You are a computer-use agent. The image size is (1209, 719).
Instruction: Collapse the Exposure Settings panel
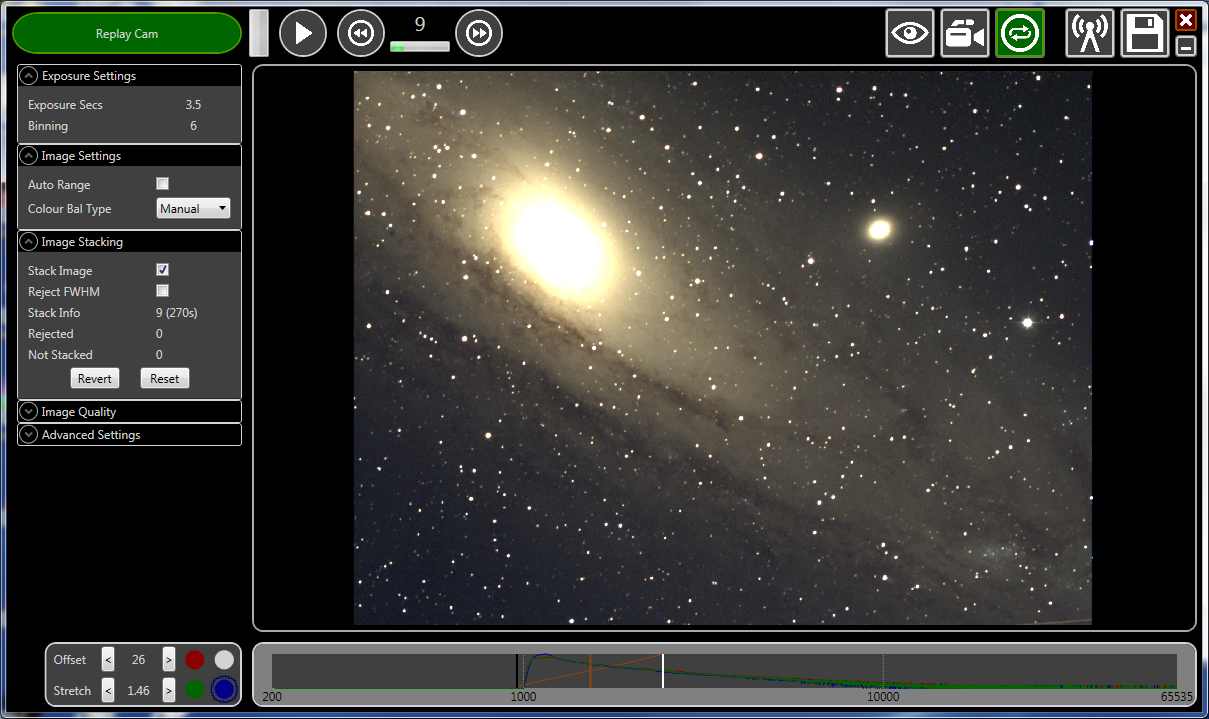coord(29,76)
